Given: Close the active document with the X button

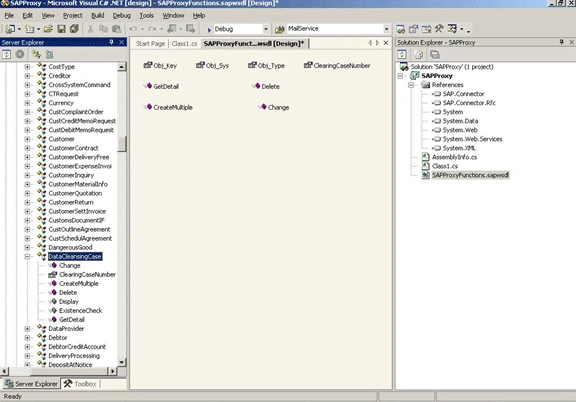Looking at the screenshot, I should 386,43.
